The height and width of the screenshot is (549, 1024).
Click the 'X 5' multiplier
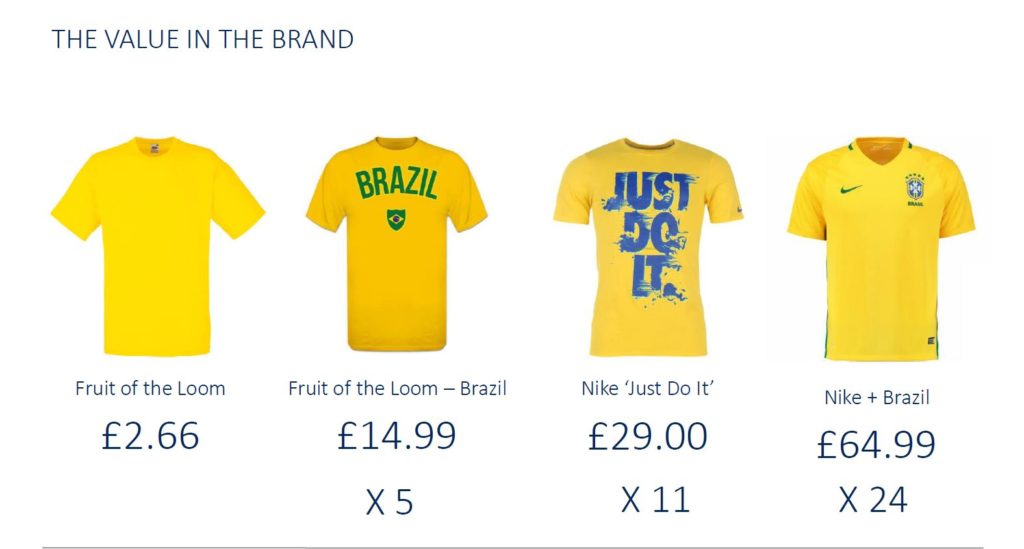(x=389, y=502)
